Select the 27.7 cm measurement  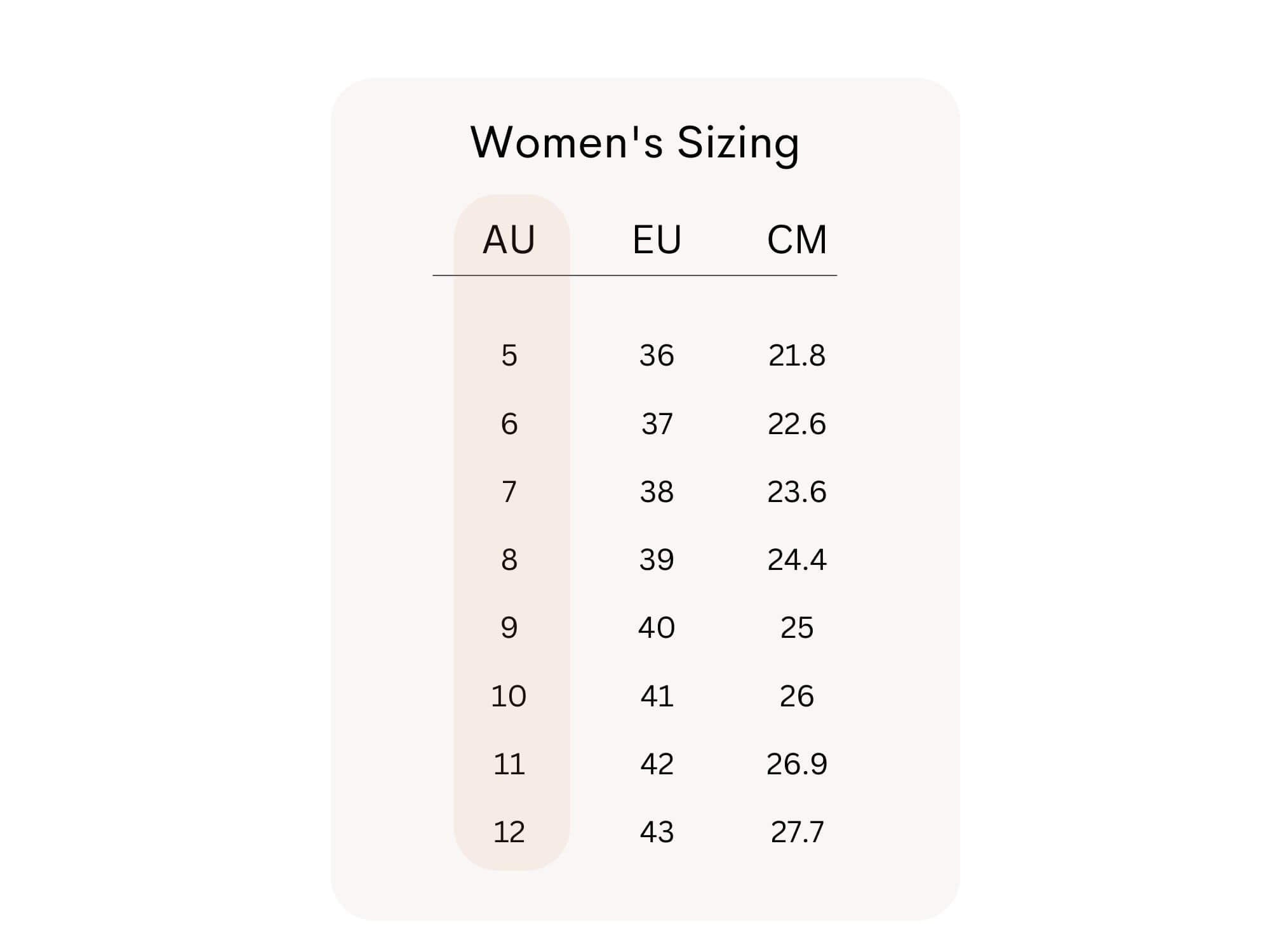[797, 832]
